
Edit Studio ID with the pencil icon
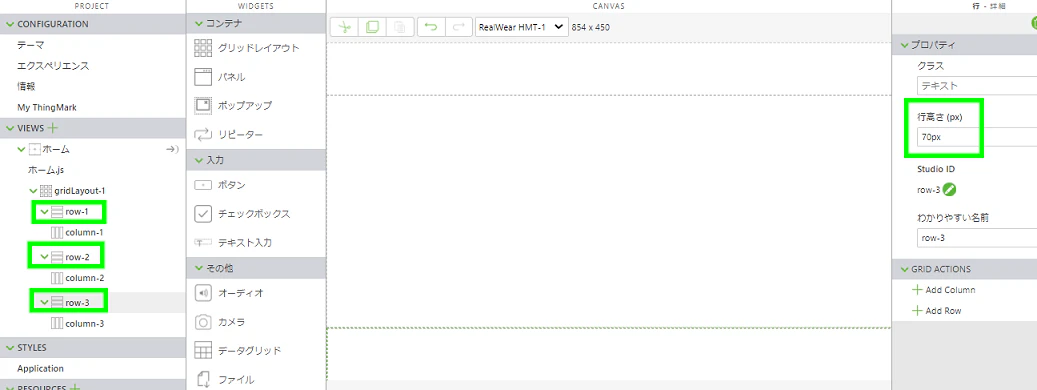[x=950, y=190]
